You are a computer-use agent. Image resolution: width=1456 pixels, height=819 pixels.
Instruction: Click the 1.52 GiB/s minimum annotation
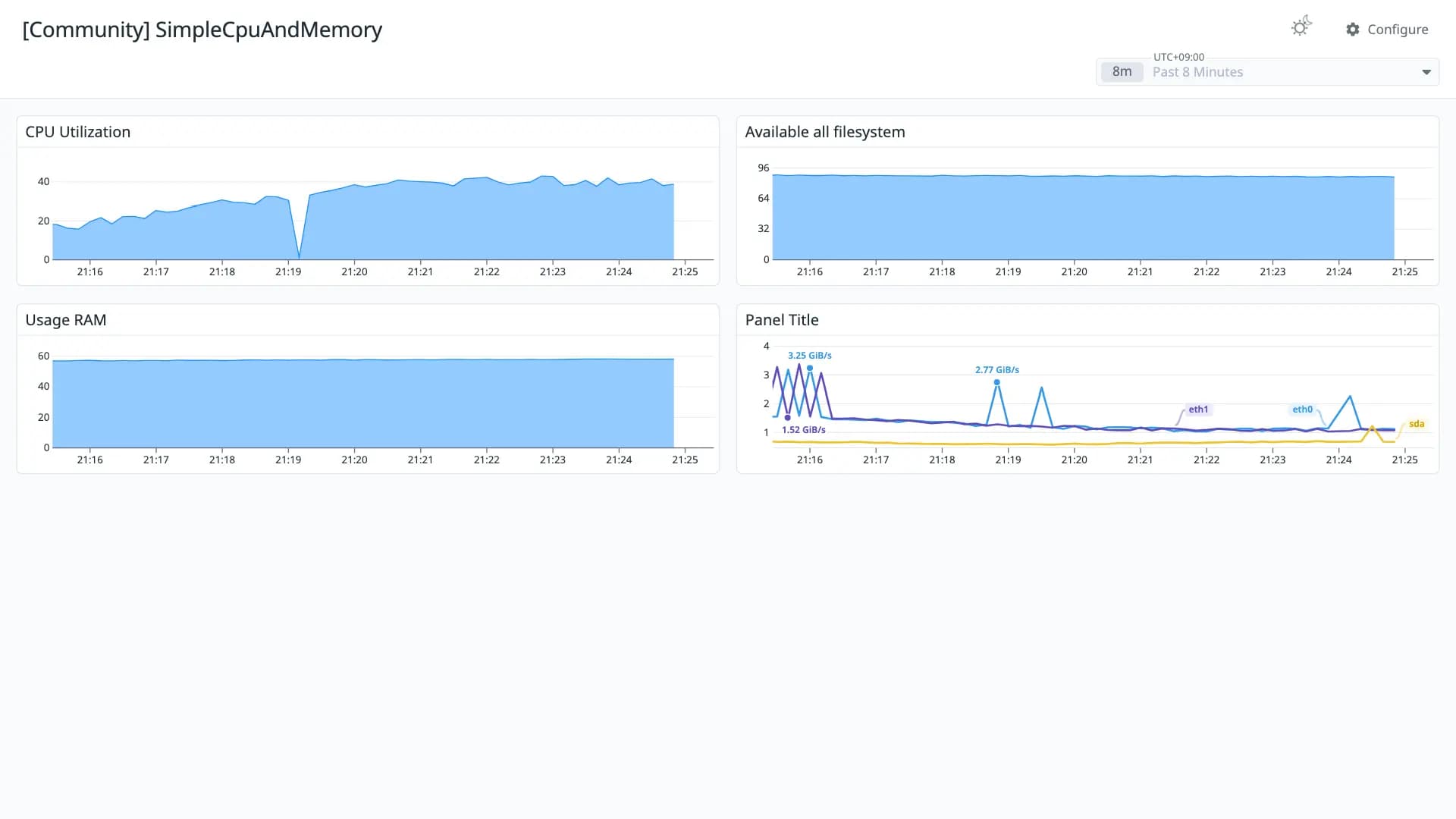click(803, 430)
